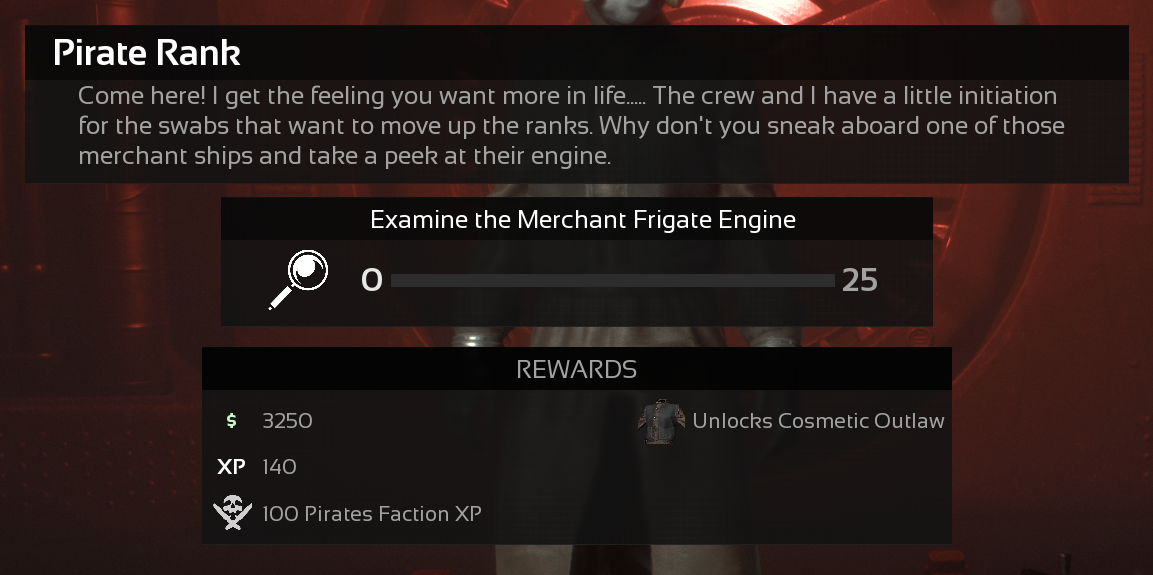The width and height of the screenshot is (1153, 575).
Task: Click the objective progress bar
Action: click(x=612, y=281)
